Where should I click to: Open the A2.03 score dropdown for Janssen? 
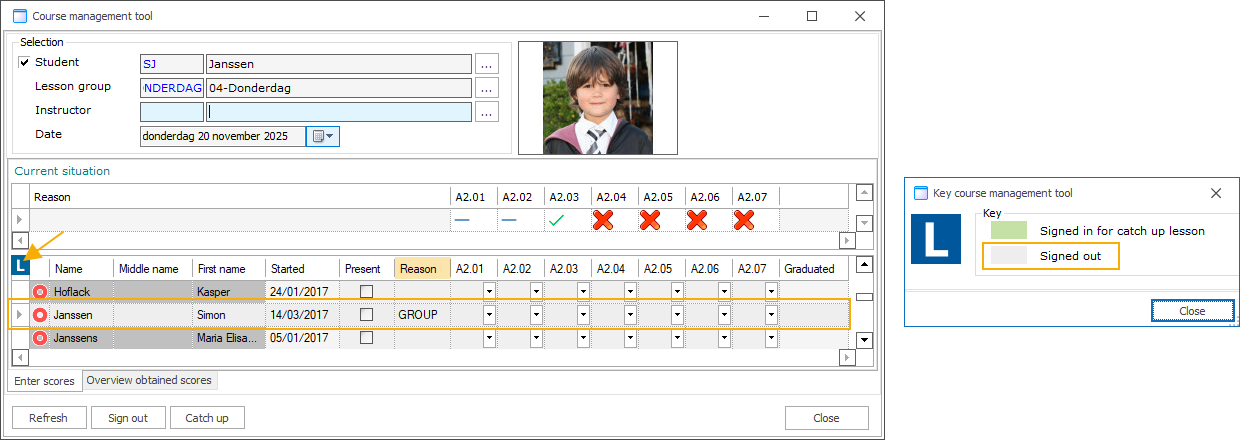pos(583,314)
